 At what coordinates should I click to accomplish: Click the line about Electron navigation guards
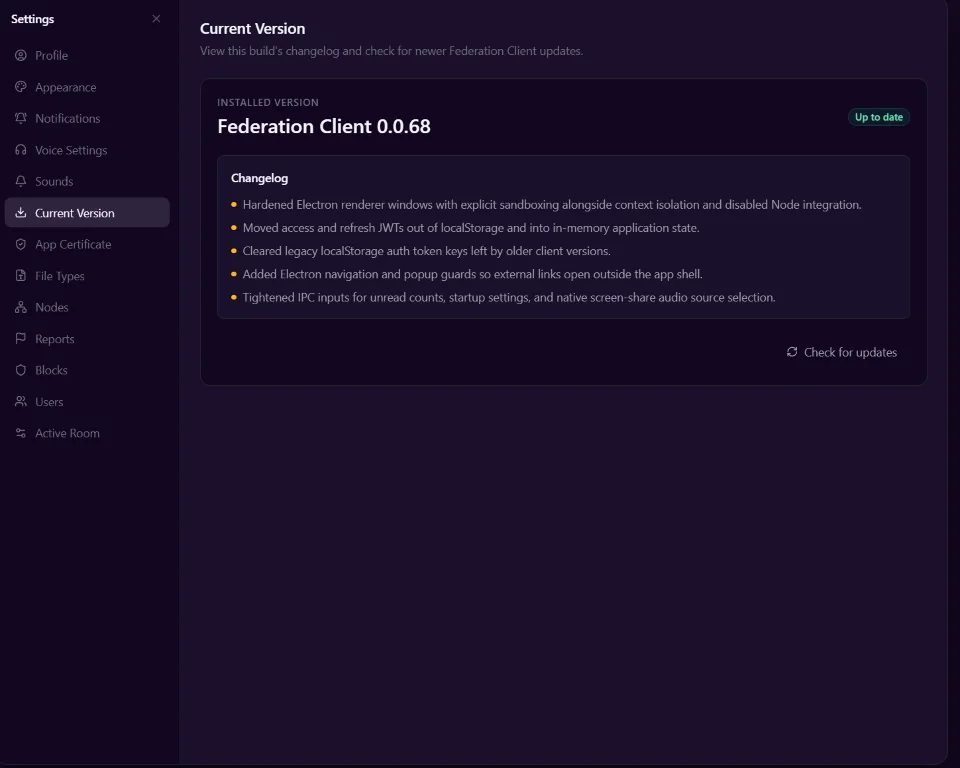tap(472, 274)
